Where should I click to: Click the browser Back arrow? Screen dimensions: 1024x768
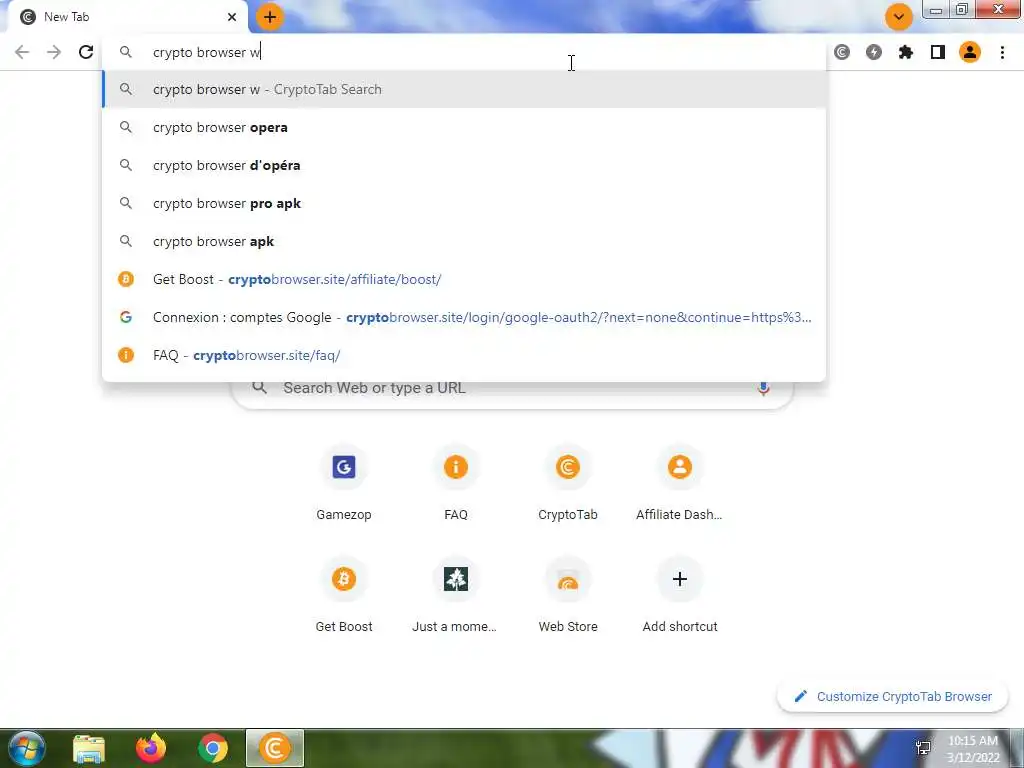point(22,52)
